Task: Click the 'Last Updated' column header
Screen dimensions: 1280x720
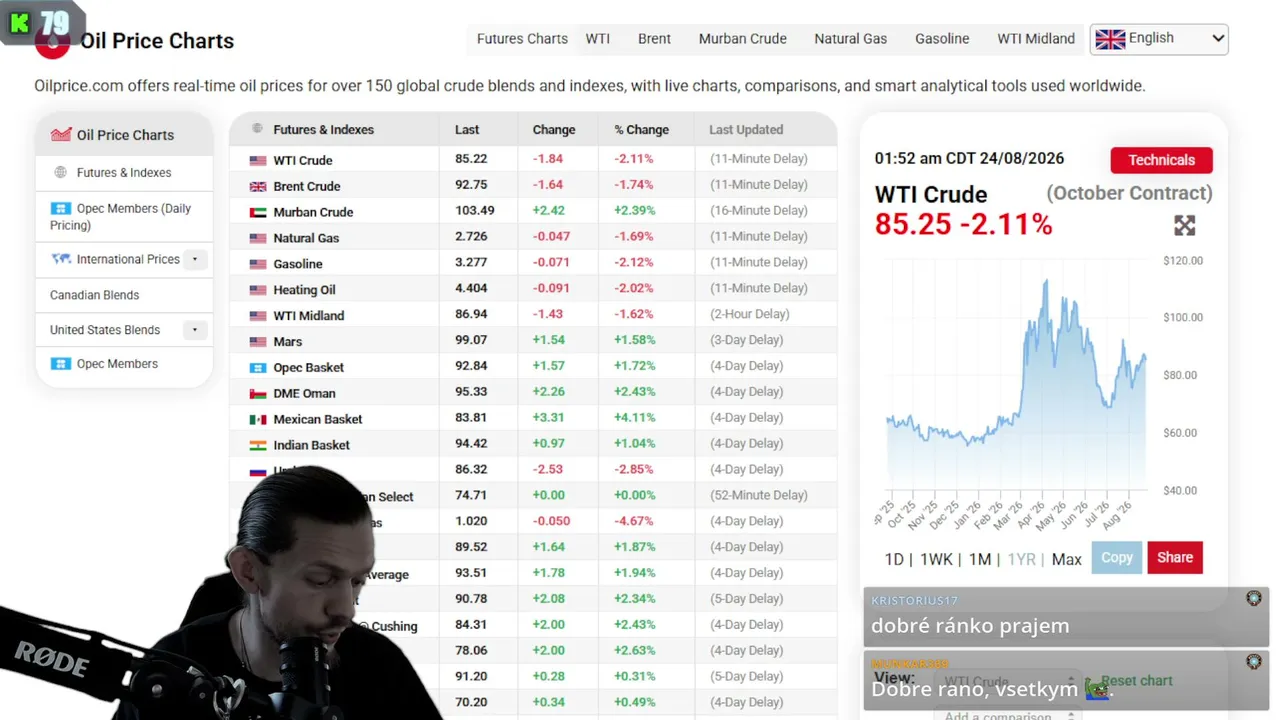Action: 746,130
